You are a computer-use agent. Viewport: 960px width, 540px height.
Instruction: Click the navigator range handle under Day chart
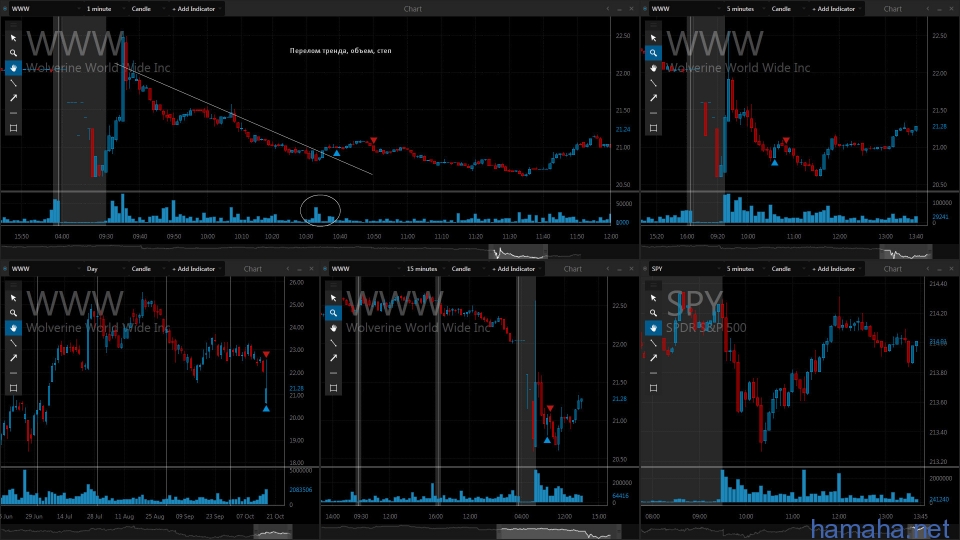point(272,531)
